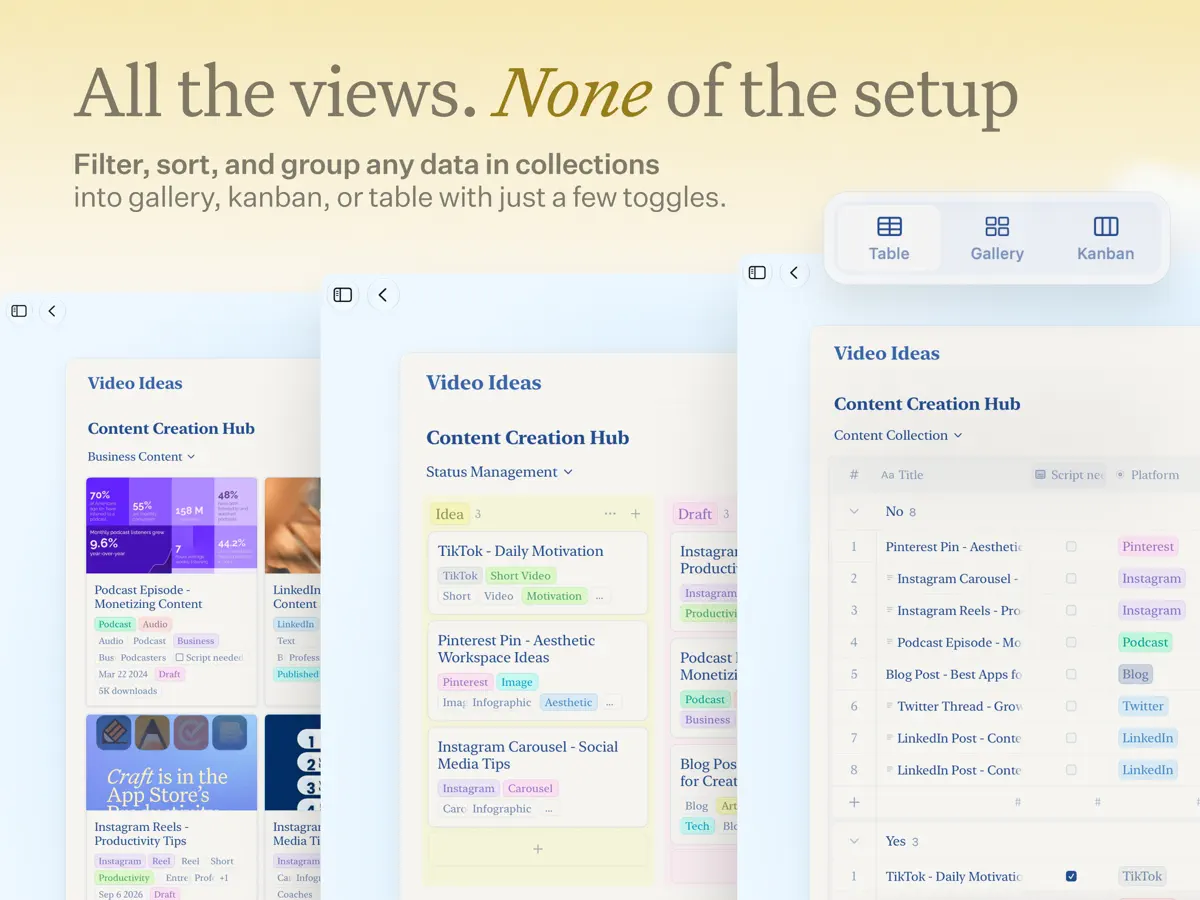Check Script needed for LinkedIn Post row 7
Screen dimensions: 1200x900
click(x=1071, y=738)
